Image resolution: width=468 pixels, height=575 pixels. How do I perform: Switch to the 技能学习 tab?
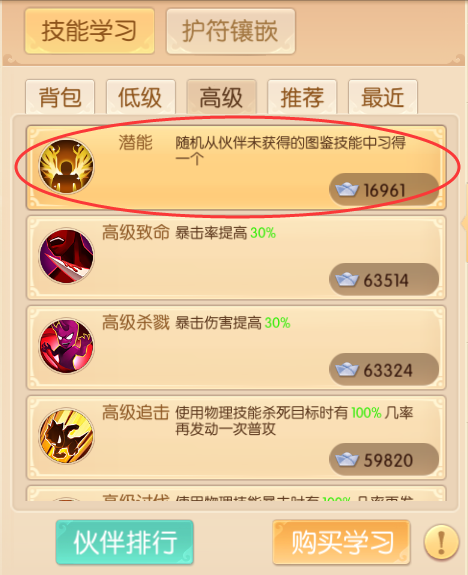click(89, 31)
